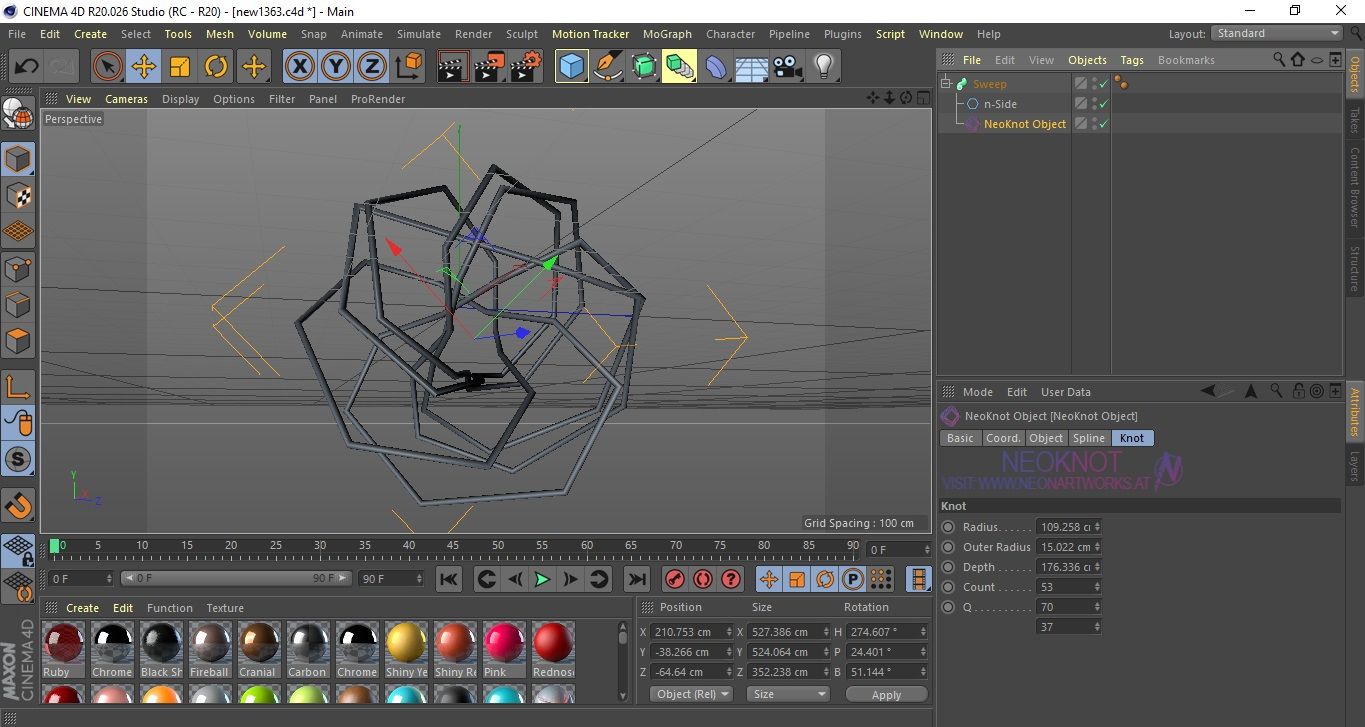The image size is (1365, 727).
Task: Select the Pink material swatch
Action: tap(504, 649)
